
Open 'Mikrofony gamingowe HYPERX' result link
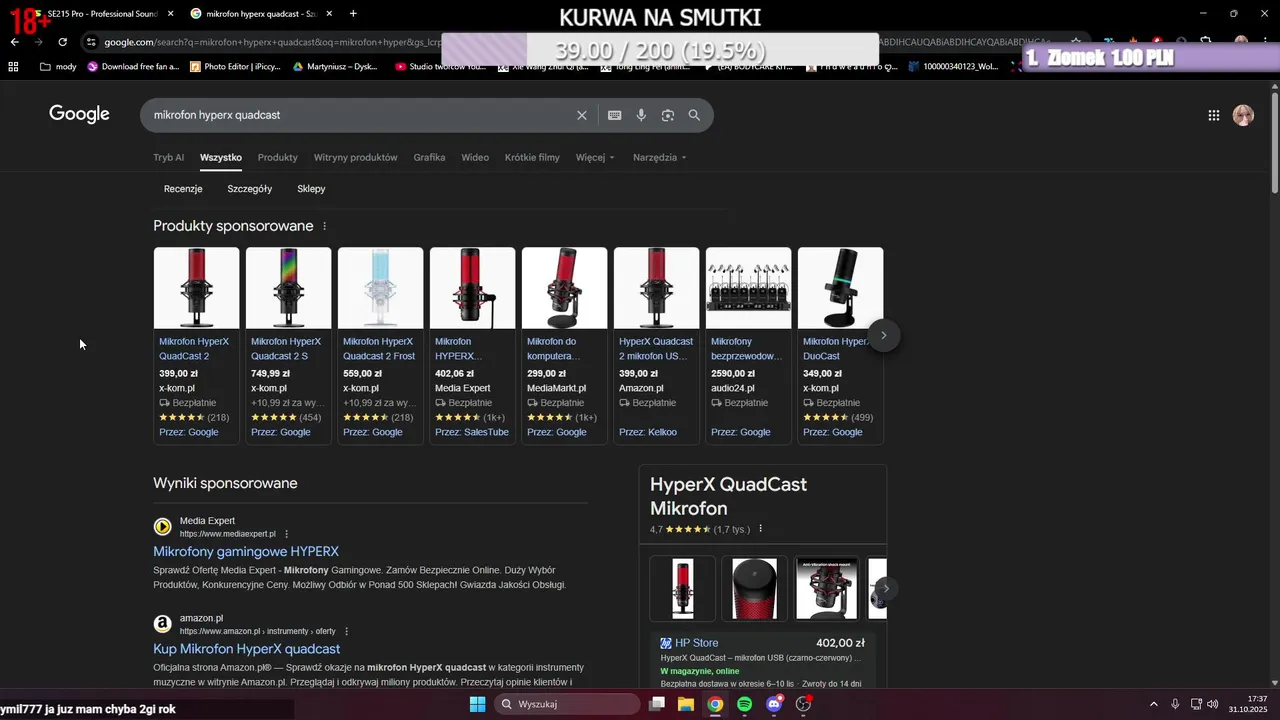pos(246,551)
